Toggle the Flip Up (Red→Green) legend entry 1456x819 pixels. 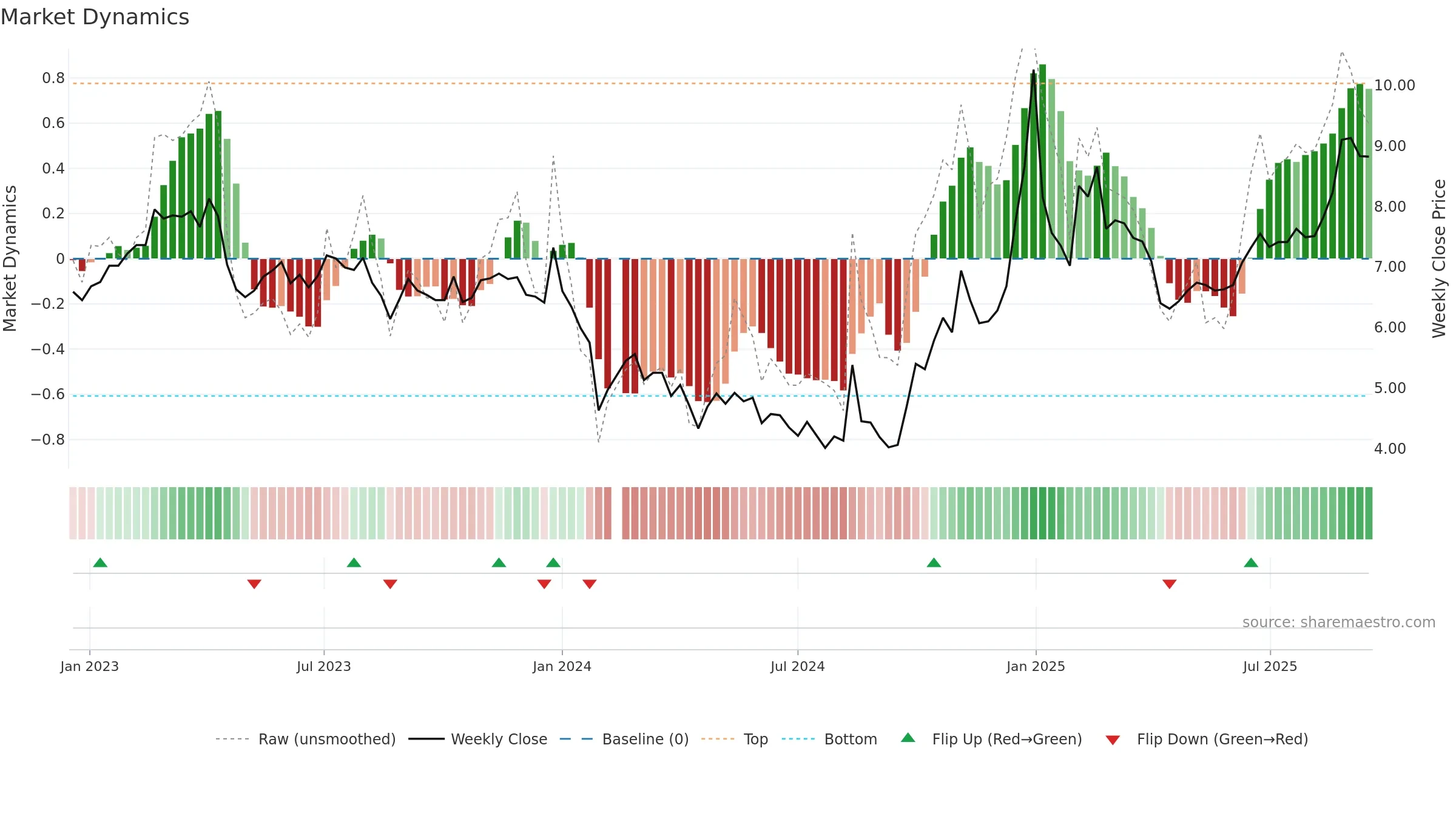tap(991, 739)
